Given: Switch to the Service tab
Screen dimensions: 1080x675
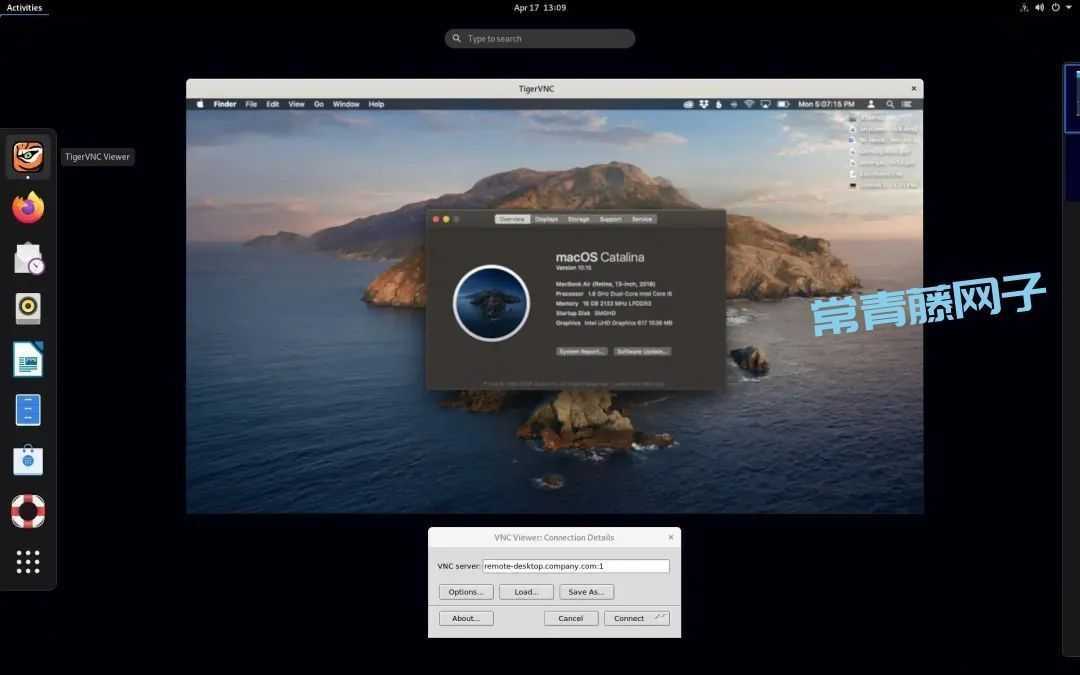Looking at the screenshot, I should click(x=641, y=219).
